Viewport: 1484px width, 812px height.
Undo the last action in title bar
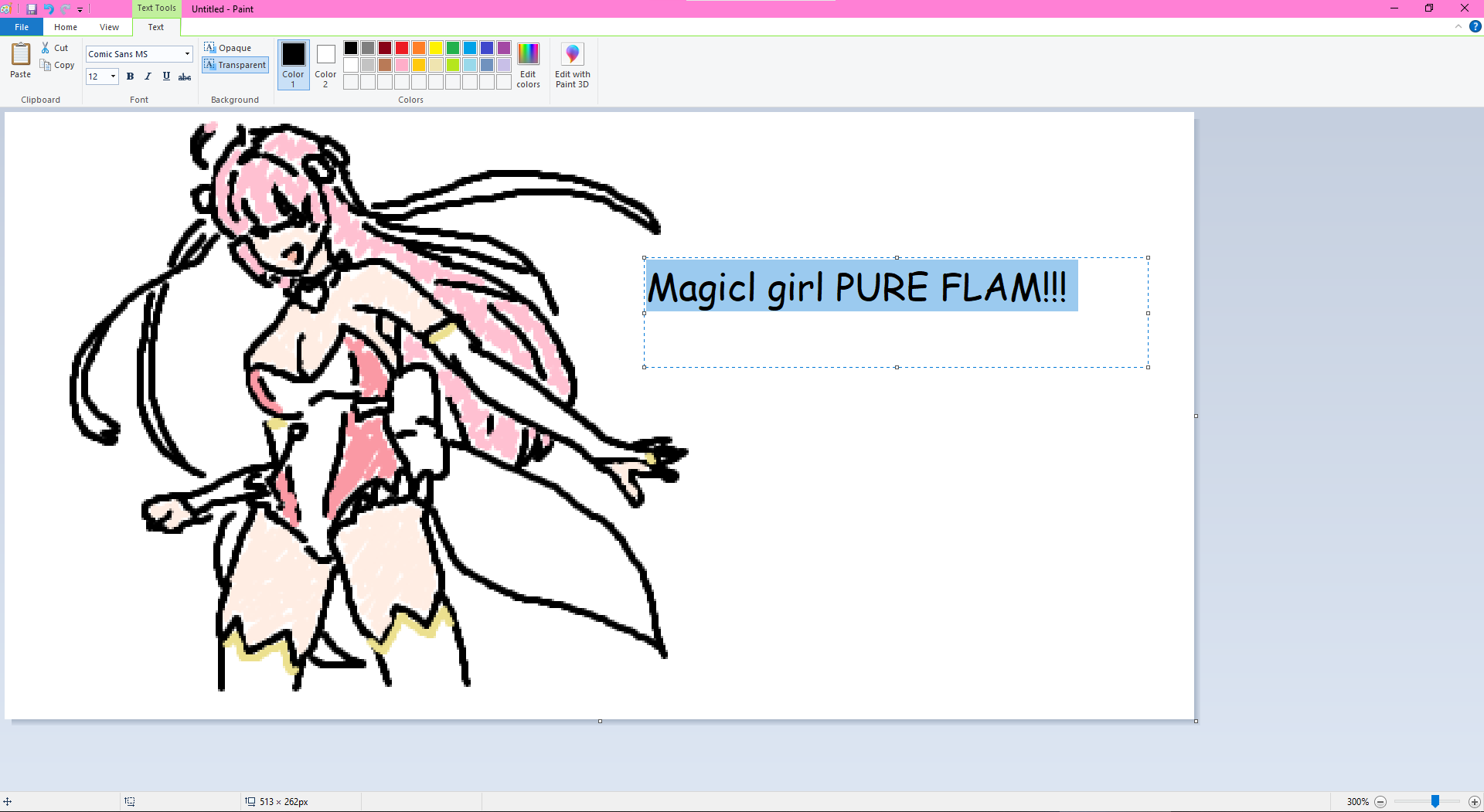(x=49, y=9)
